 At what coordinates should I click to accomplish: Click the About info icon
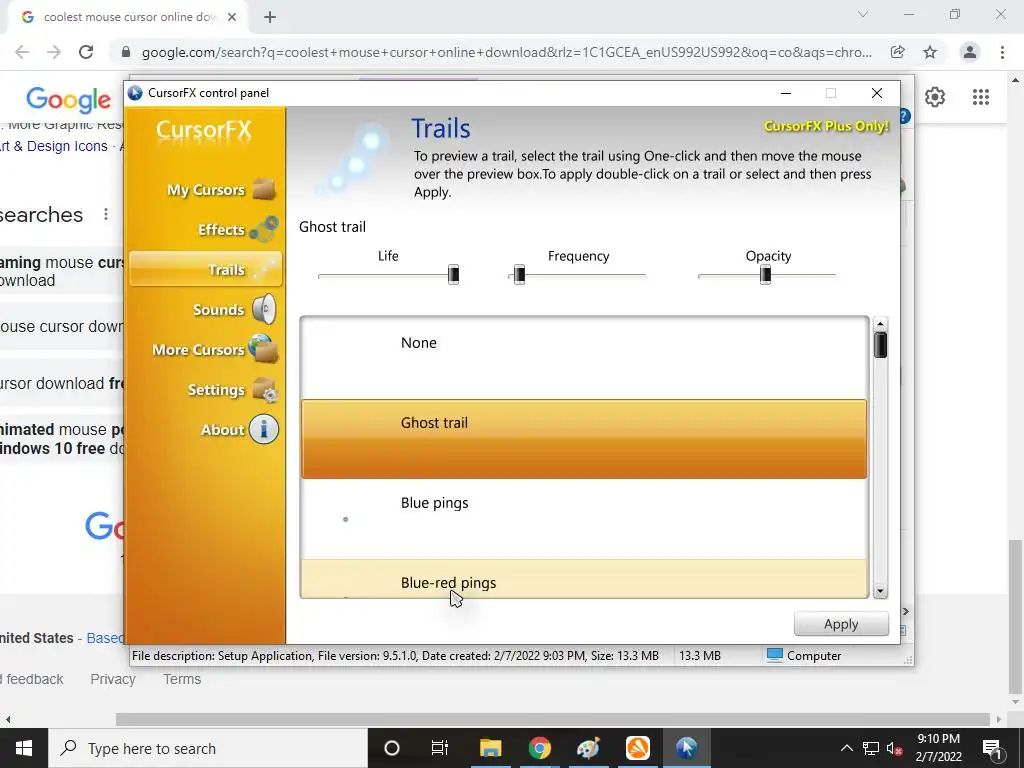tap(264, 429)
